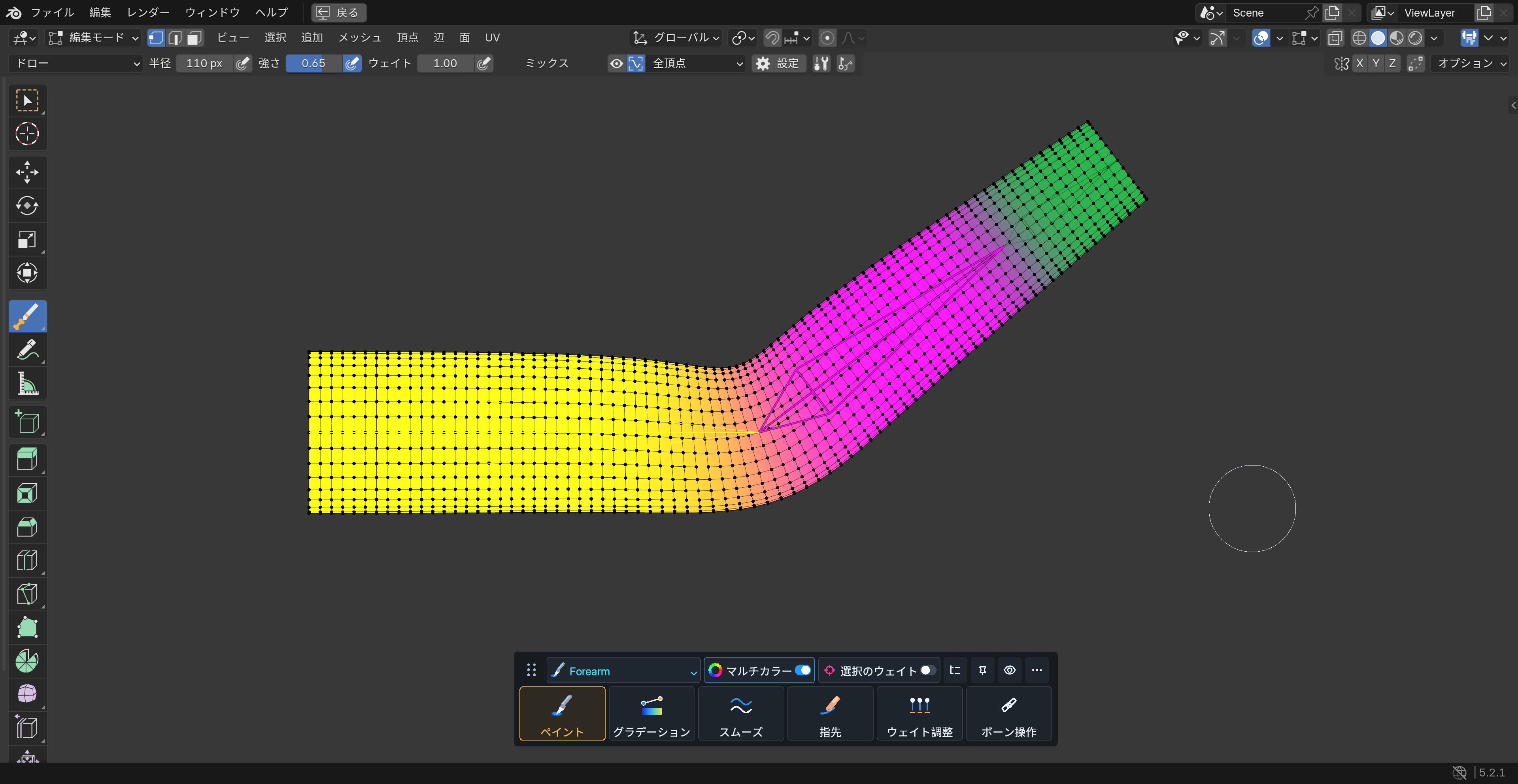Activate the Measure tool icon
Viewport: 1518px width, 784px height.
click(27, 383)
